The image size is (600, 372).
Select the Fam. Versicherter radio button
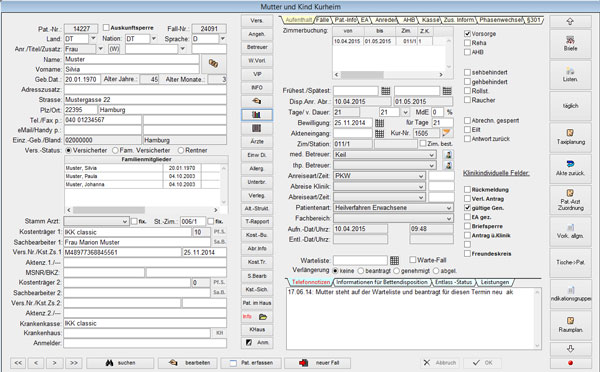click(115, 150)
